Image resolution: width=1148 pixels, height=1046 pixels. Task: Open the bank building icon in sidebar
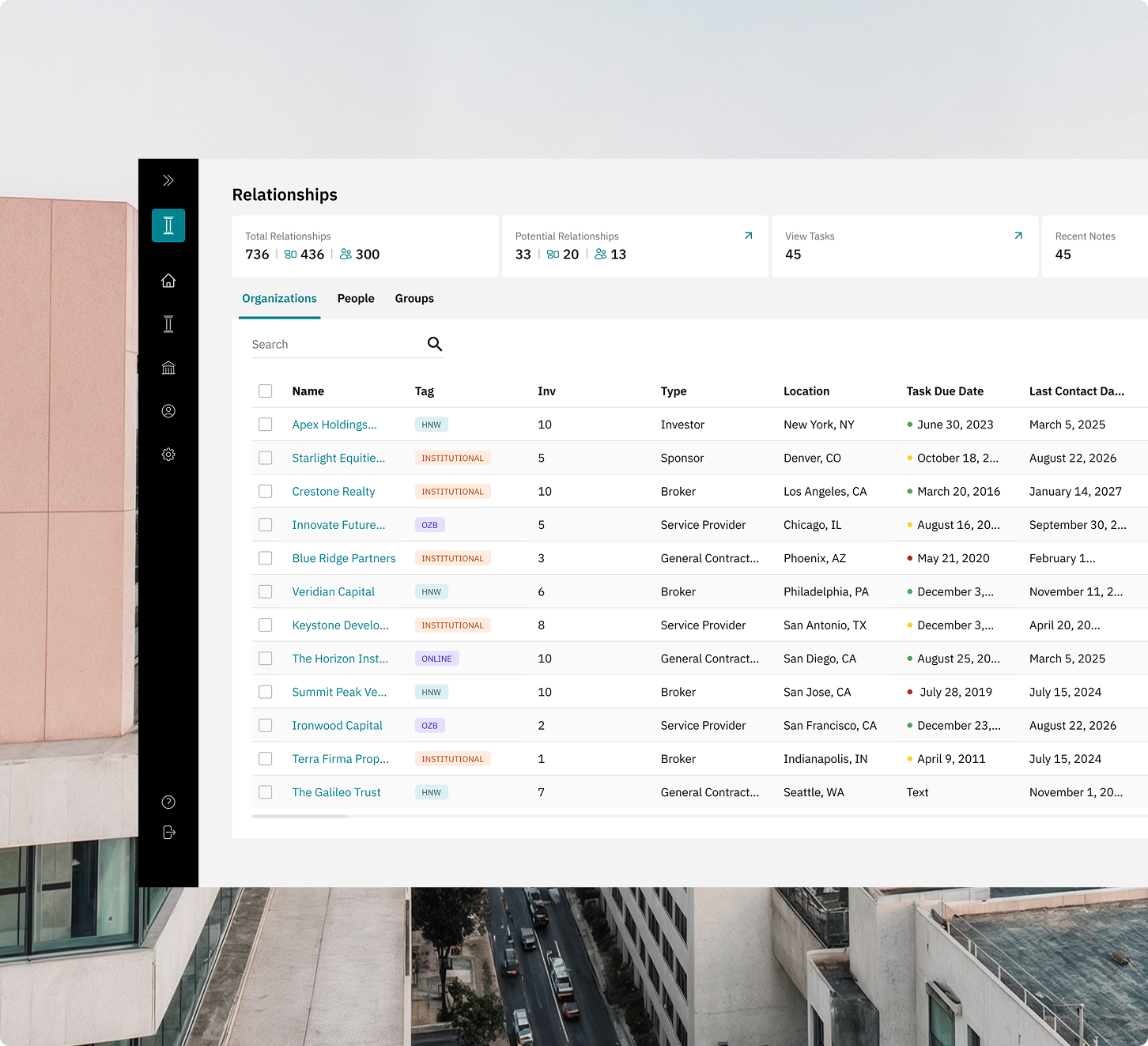pos(168,368)
